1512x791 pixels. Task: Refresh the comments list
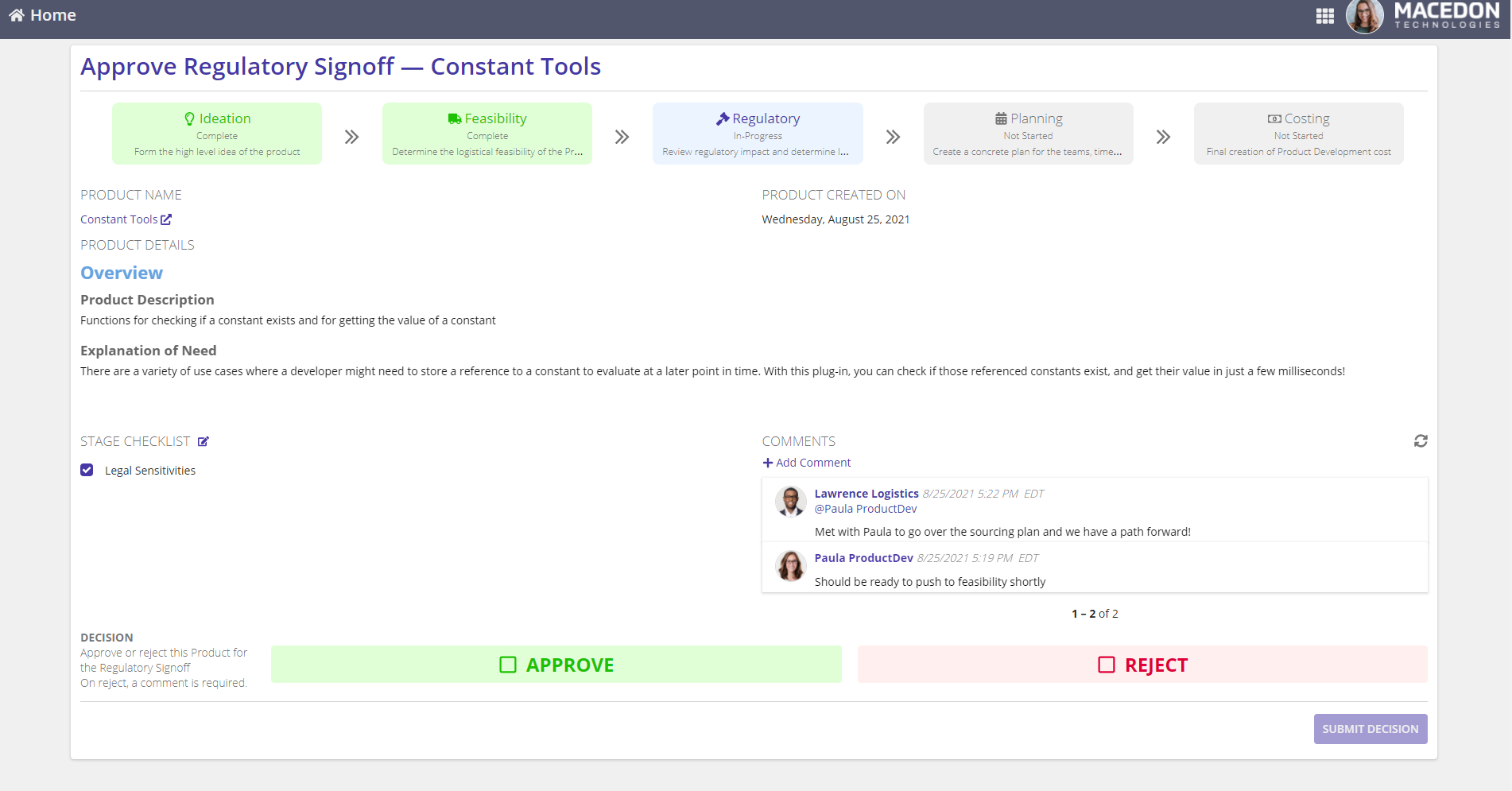tap(1421, 441)
